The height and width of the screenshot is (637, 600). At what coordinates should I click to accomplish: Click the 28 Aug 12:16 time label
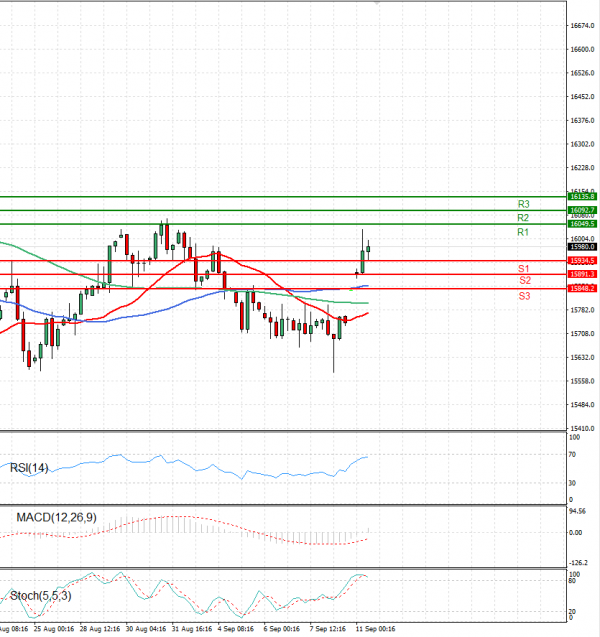(x=100, y=629)
